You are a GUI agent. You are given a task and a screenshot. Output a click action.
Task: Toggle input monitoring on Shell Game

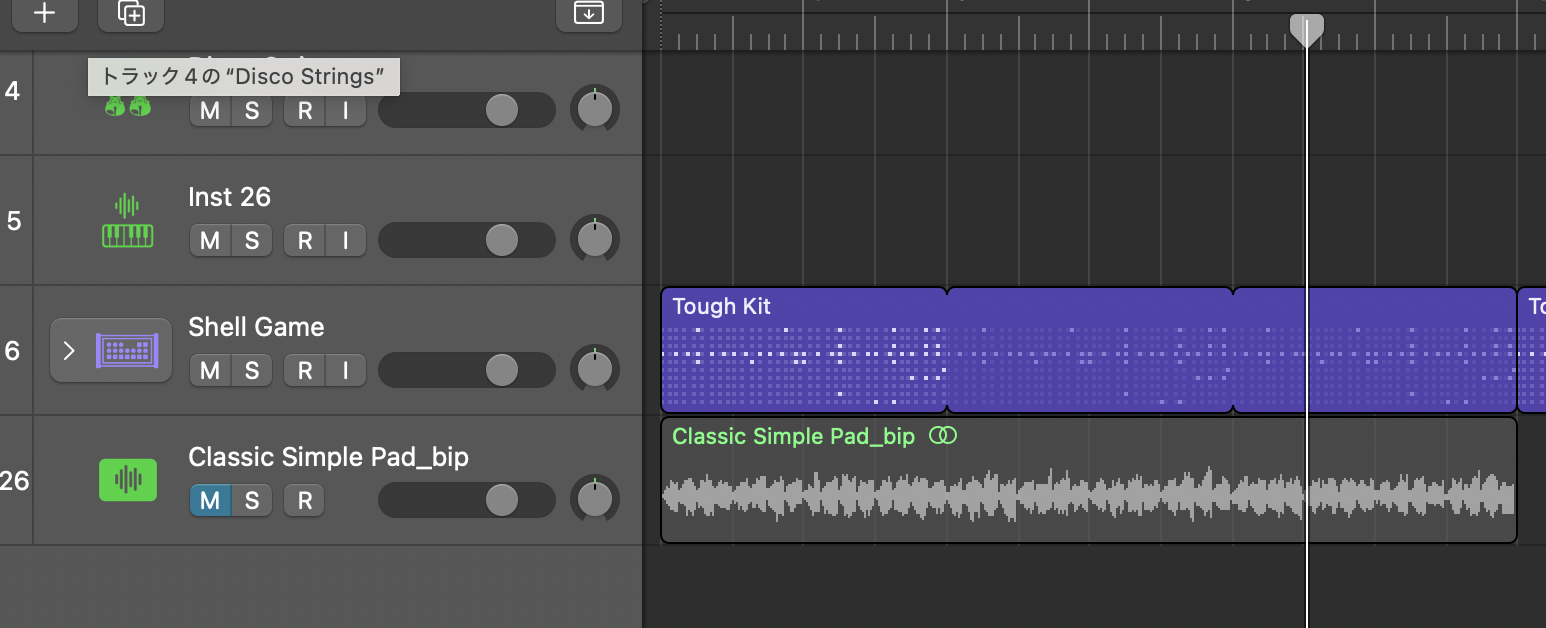click(346, 370)
